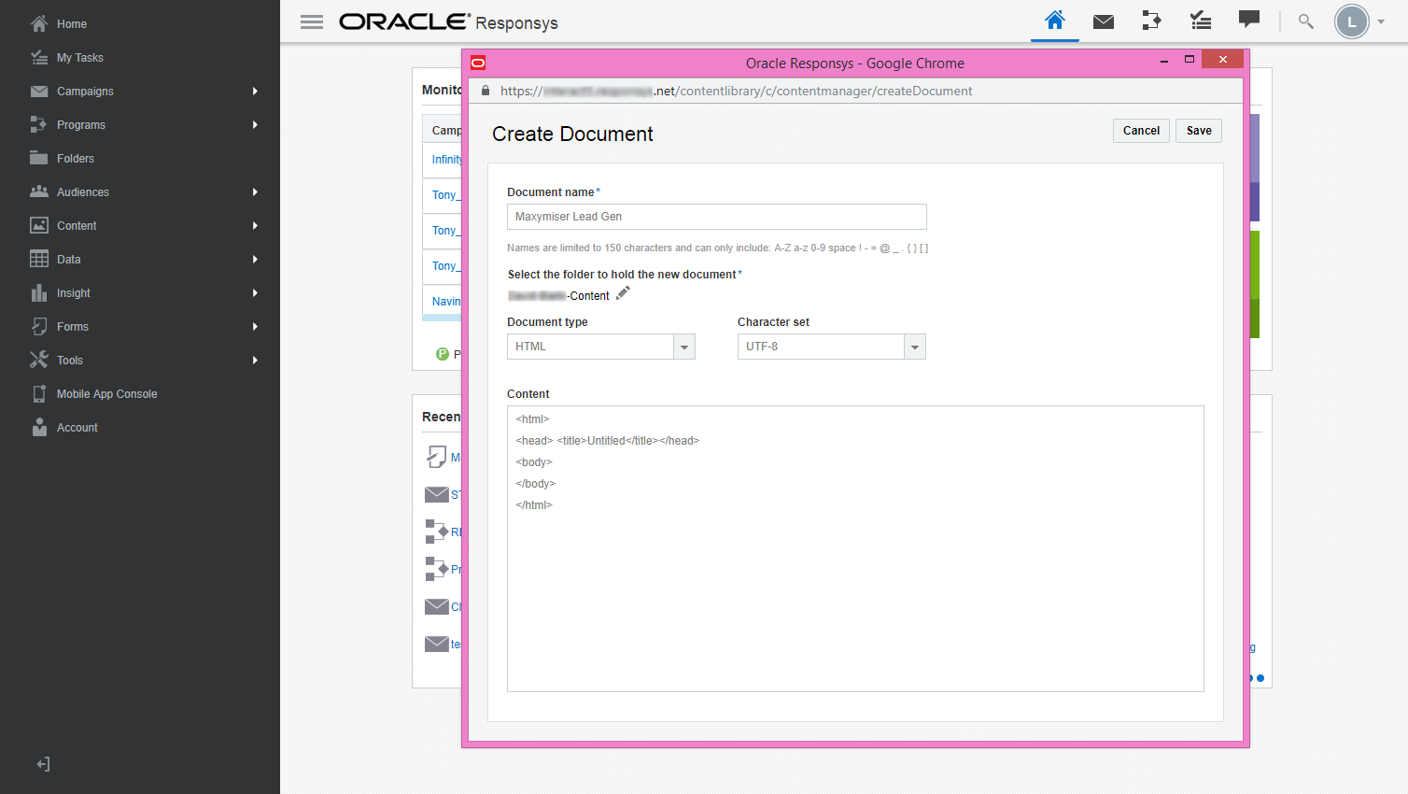Open Programs via top bar workflow icon
Viewport: 1408px width, 794px height.
(x=1152, y=20)
